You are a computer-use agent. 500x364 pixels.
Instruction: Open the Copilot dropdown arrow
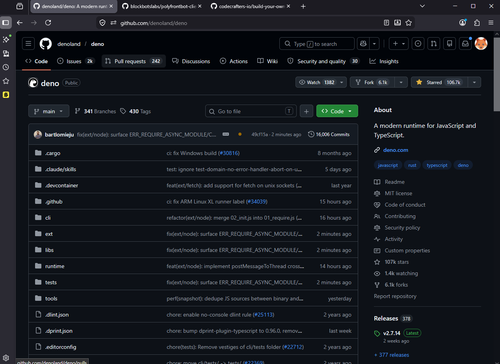pos(374,44)
